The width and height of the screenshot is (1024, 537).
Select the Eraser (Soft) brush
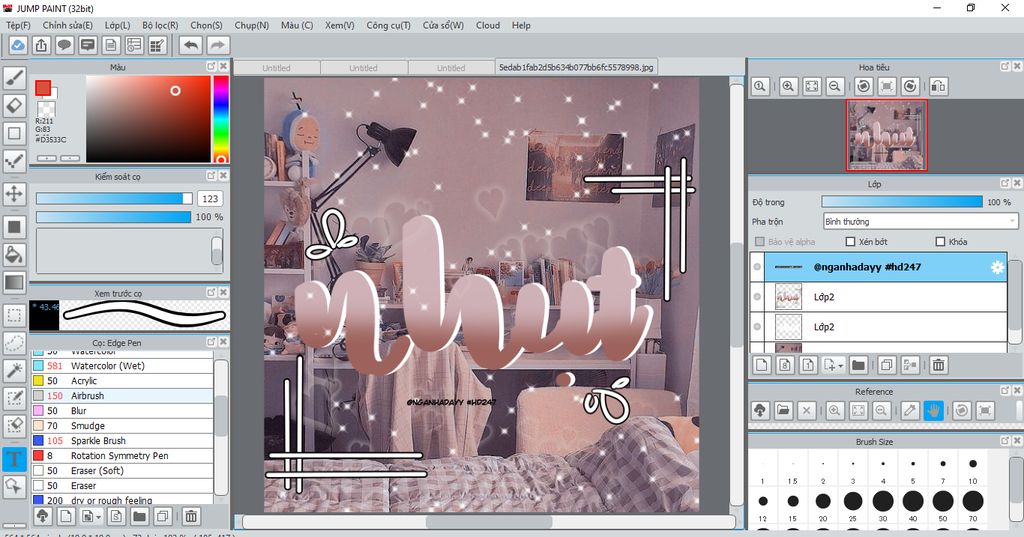click(x=122, y=471)
